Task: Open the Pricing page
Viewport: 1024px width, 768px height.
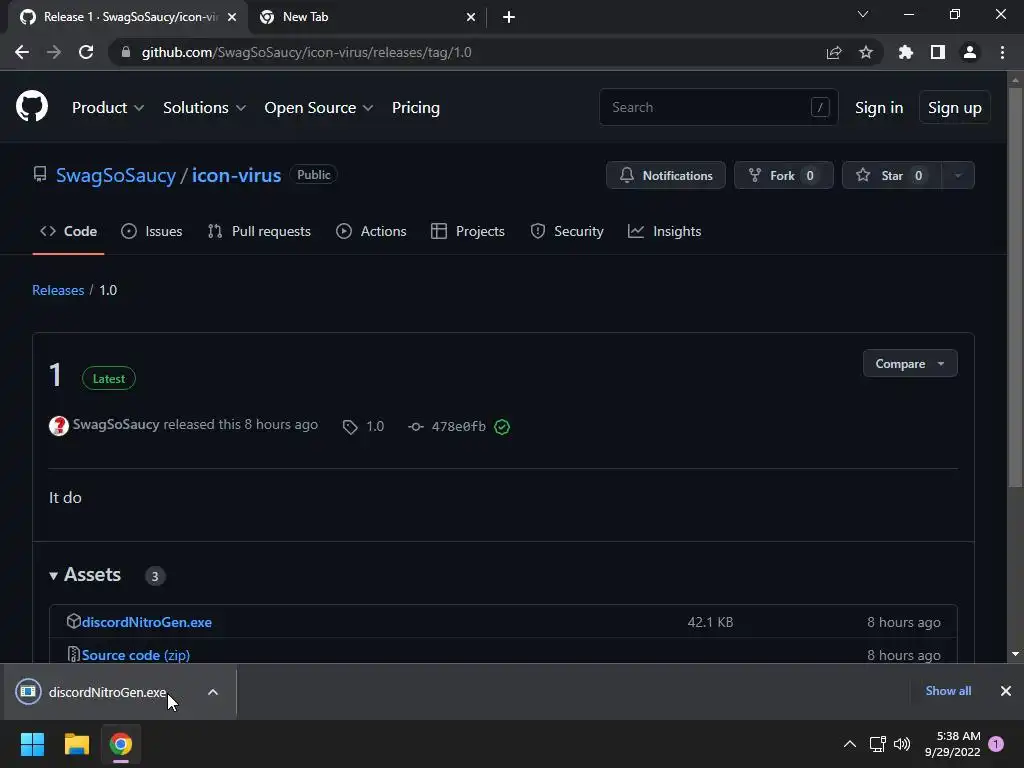Action: (x=415, y=108)
